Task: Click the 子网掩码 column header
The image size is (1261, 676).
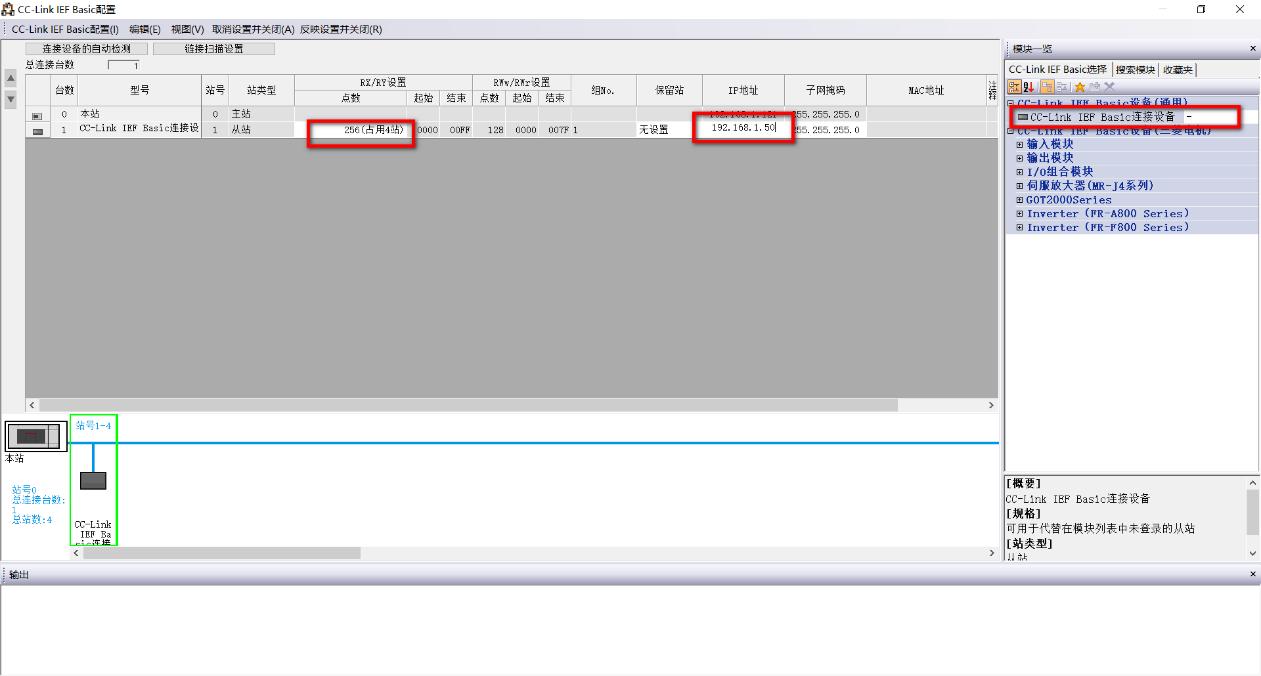Action: tap(825, 90)
